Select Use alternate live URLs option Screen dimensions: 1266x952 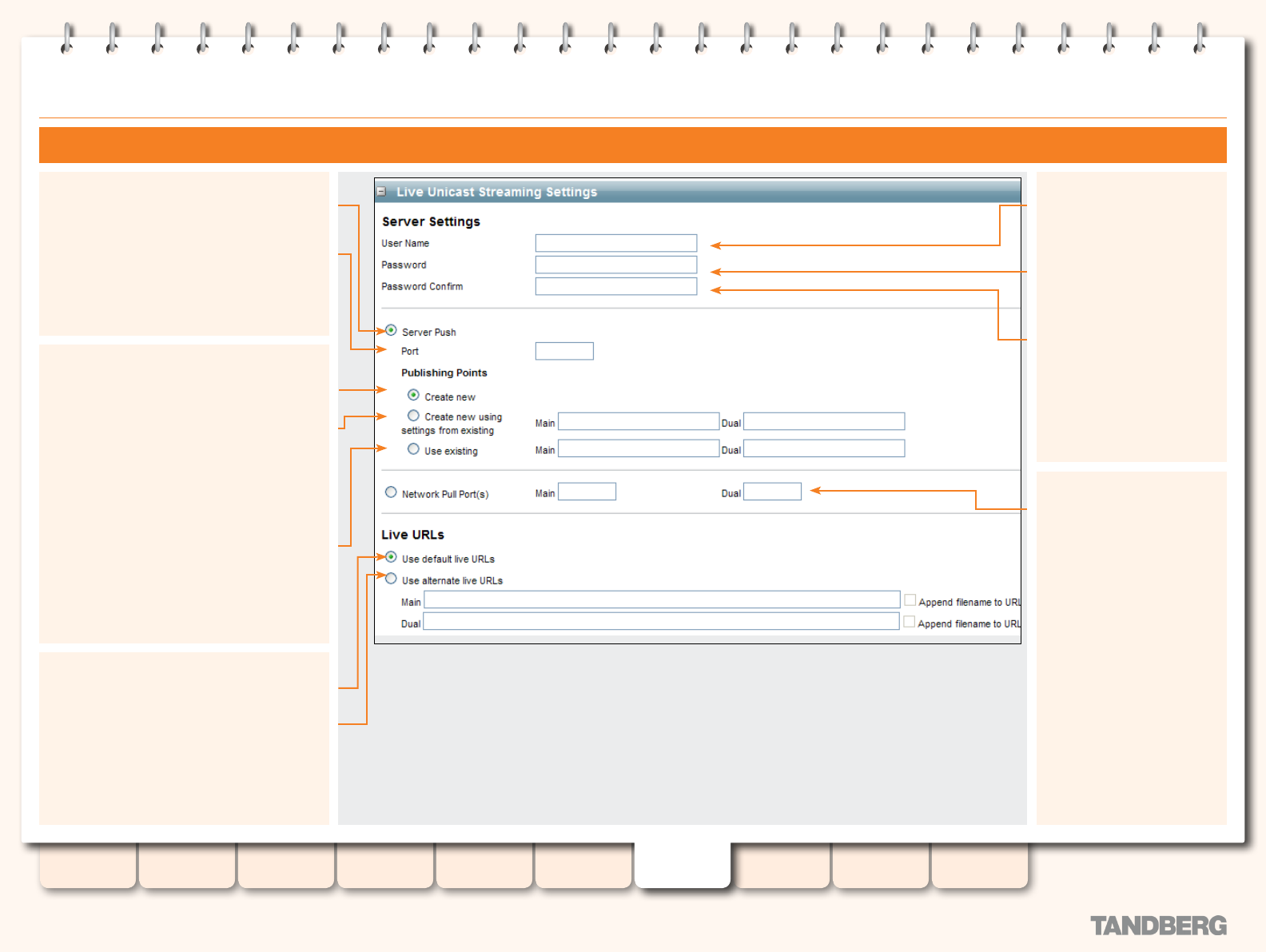[x=391, y=579]
